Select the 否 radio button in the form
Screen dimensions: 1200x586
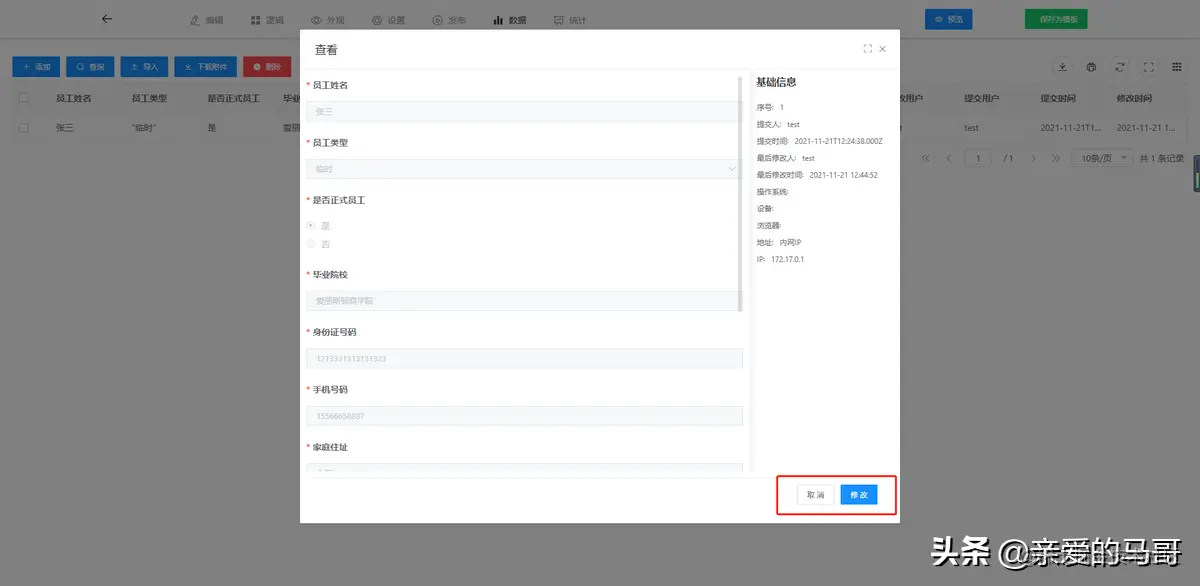pos(310,243)
